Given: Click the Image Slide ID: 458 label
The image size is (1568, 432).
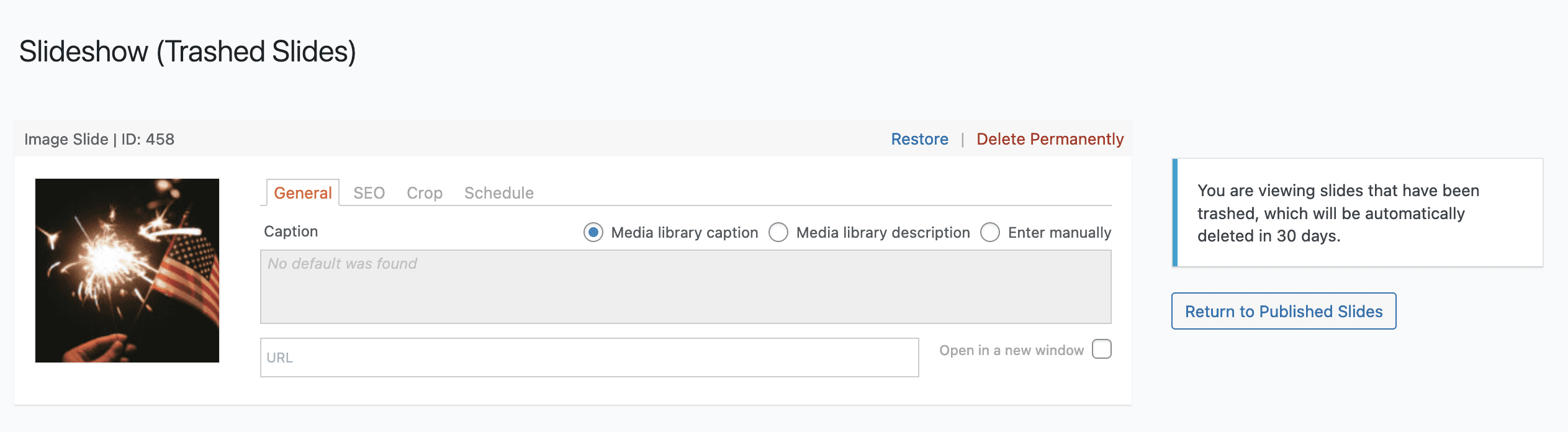Looking at the screenshot, I should coord(99,139).
